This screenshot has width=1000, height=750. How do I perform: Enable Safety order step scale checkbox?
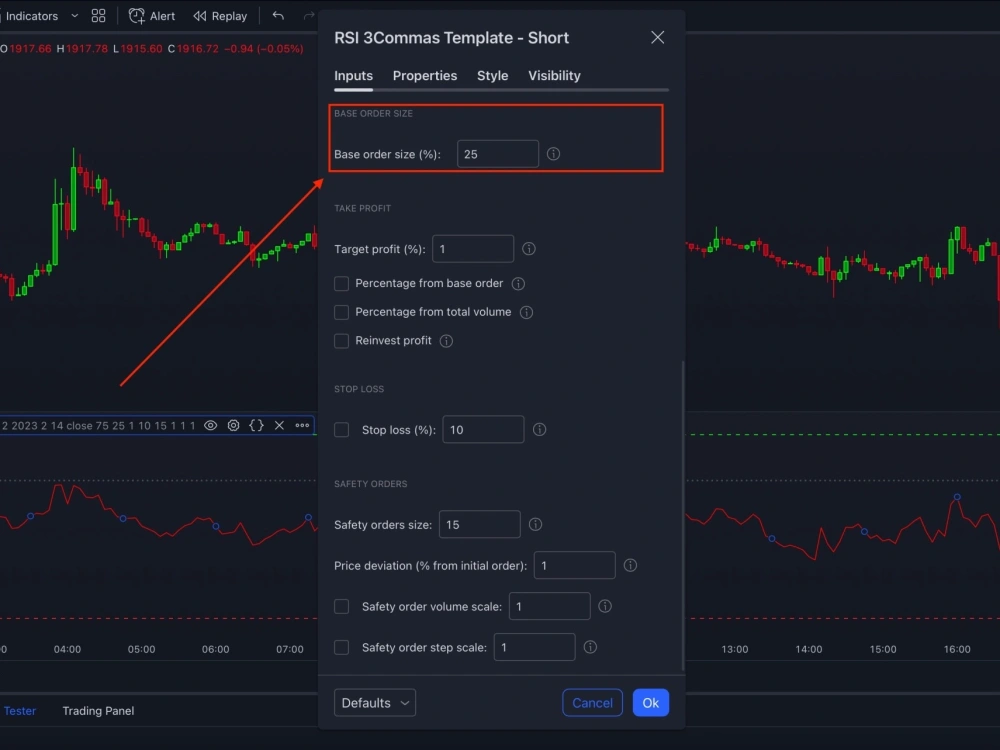click(342, 647)
